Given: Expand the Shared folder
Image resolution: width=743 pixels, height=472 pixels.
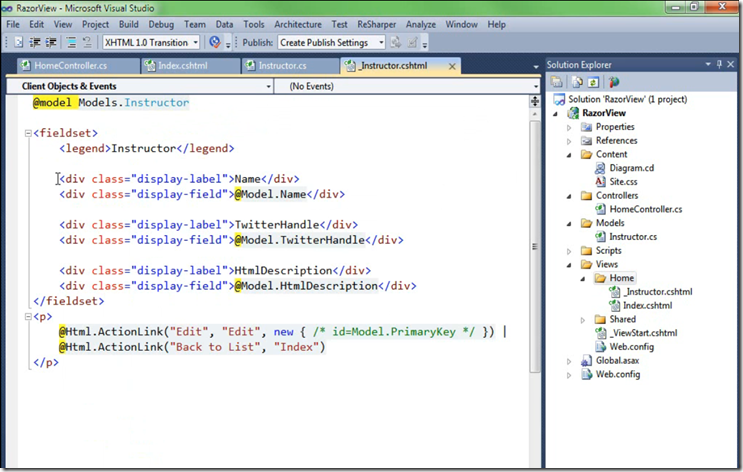Looking at the screenshot, I should coord(583,320).
